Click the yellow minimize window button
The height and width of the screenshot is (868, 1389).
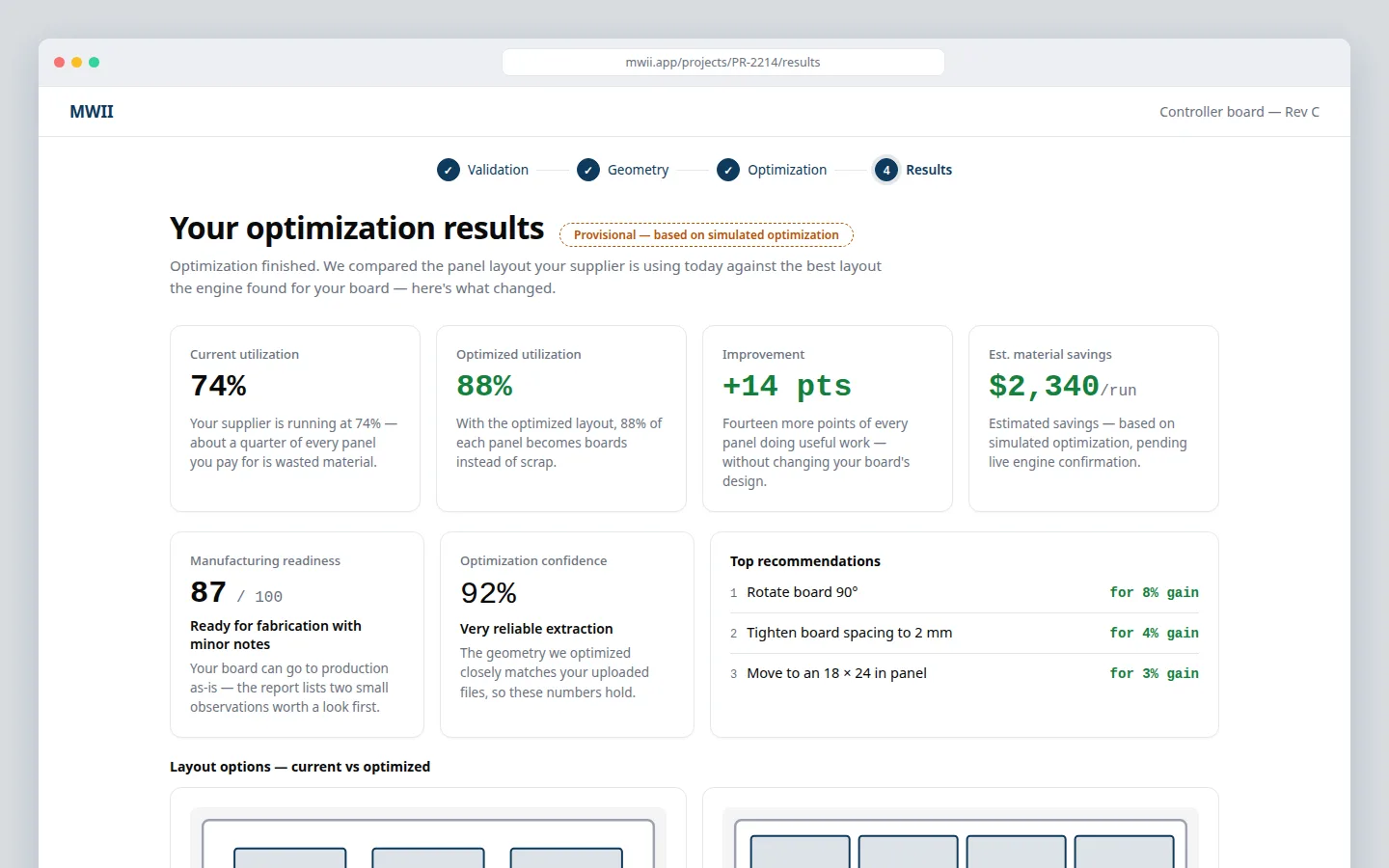[x=77, y=62]
